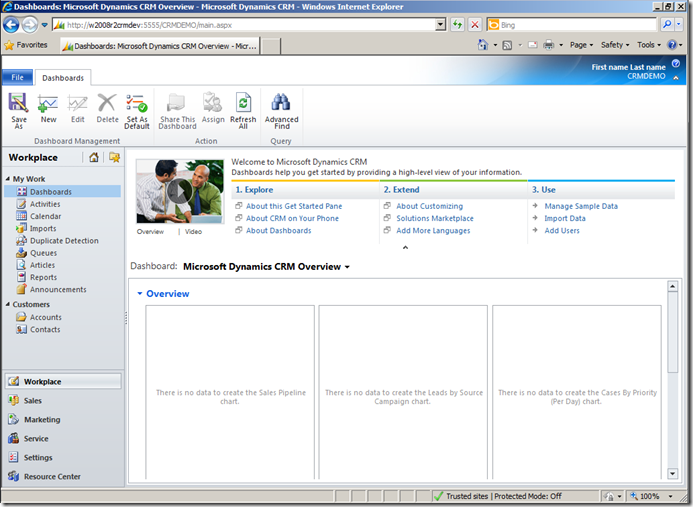Collapse the Customers group in sidebar
Viewport: 693px width, 507px height.
[x=8, y=305]
